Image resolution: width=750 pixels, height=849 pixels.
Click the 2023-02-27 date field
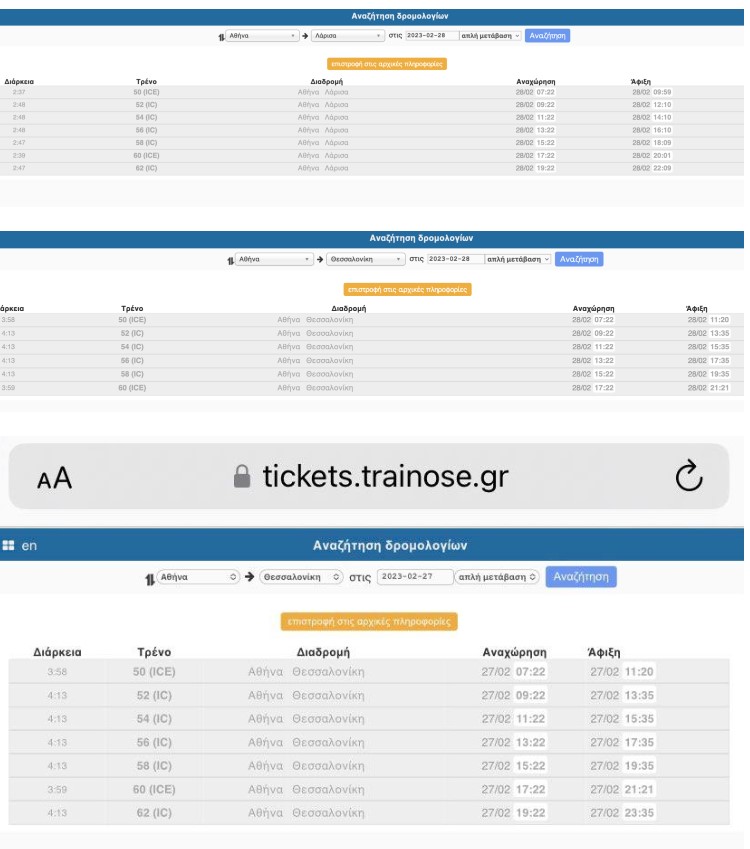411,577
